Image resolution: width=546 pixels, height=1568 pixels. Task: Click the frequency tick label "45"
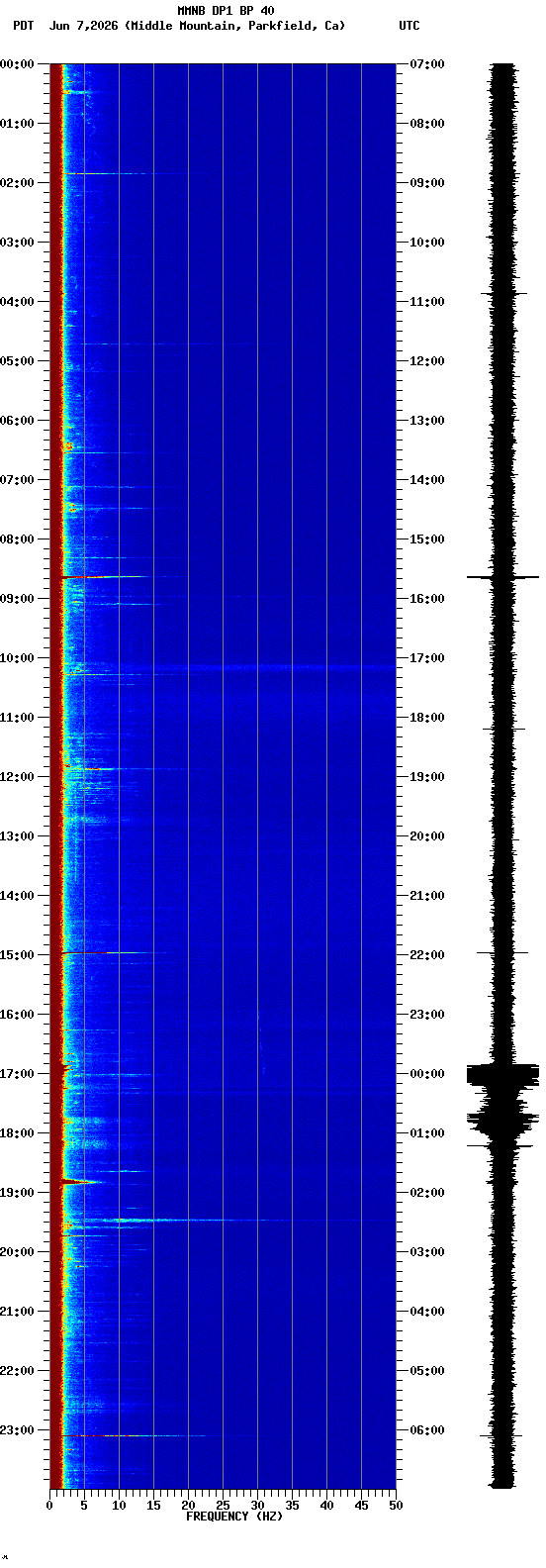[361, 1506]
